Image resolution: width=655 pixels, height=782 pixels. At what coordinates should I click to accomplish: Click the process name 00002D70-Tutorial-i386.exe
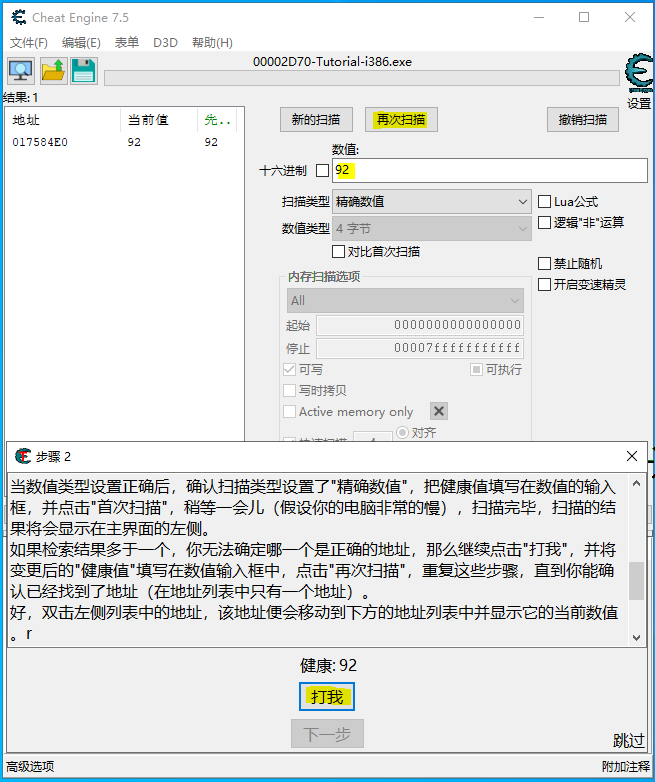pyautogui.click(x=332, y=62)
